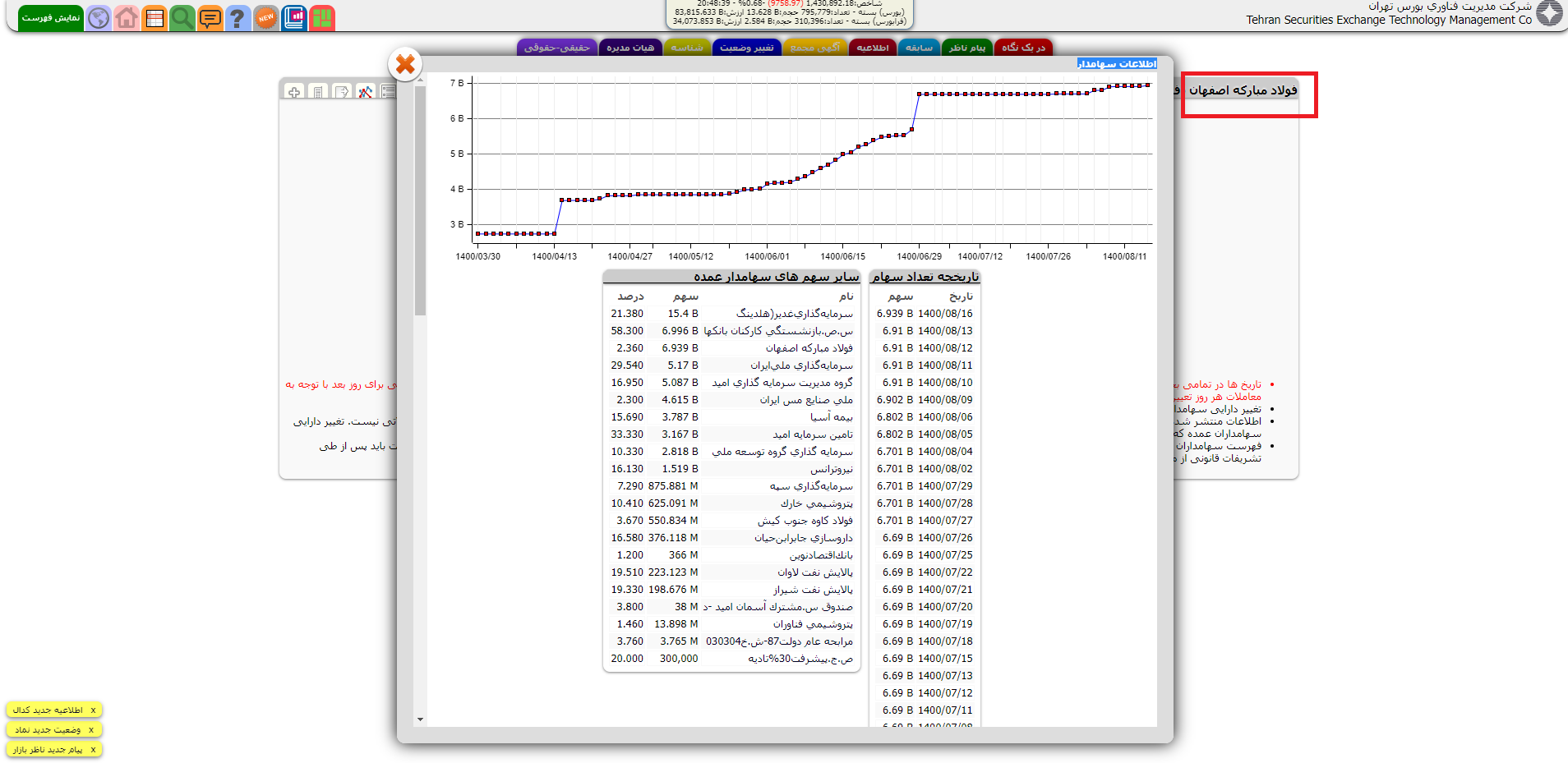Open the green magnifier search icon
Image resolution: width=1568 pixels, height=763 pixels.
click(x=182, y=18)
